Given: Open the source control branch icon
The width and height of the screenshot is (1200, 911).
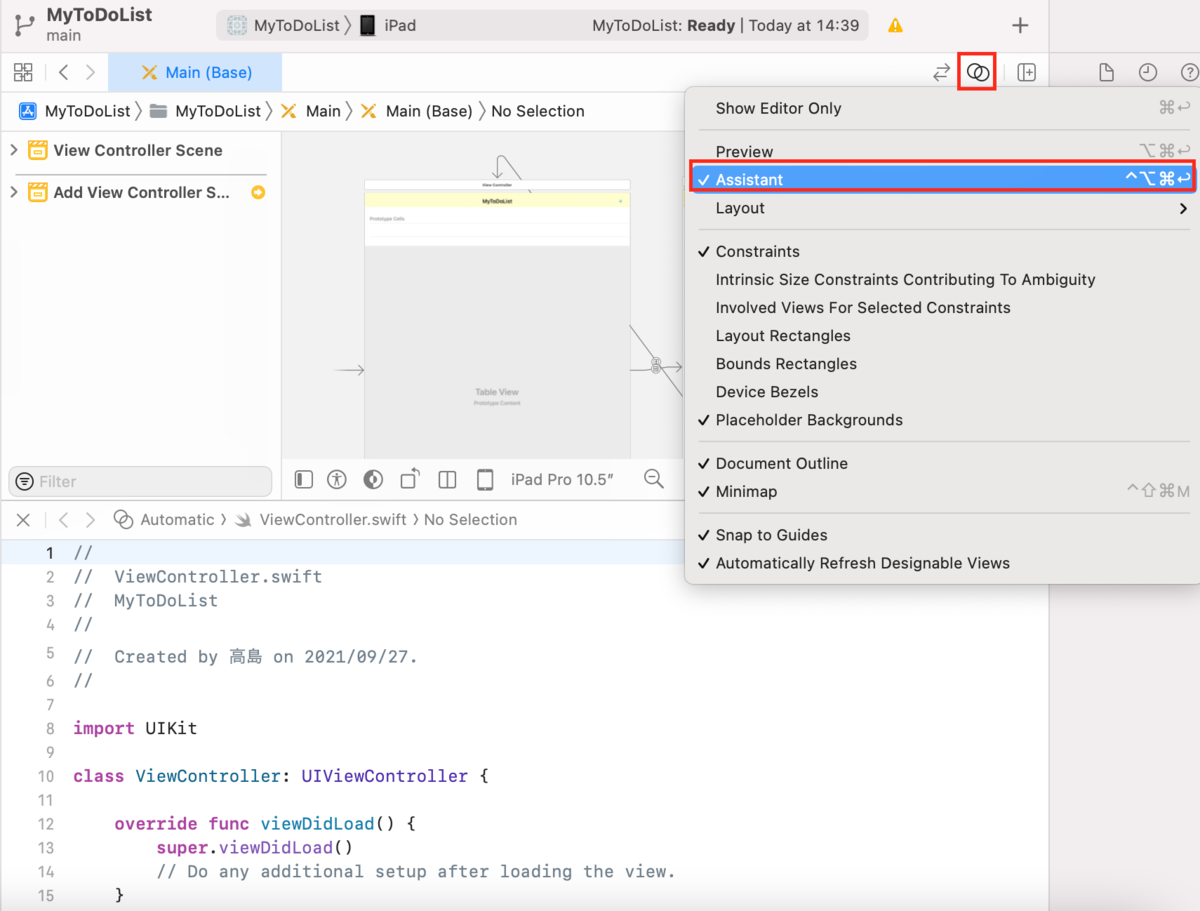Looking at the screenshot, I should pos(23,25).
